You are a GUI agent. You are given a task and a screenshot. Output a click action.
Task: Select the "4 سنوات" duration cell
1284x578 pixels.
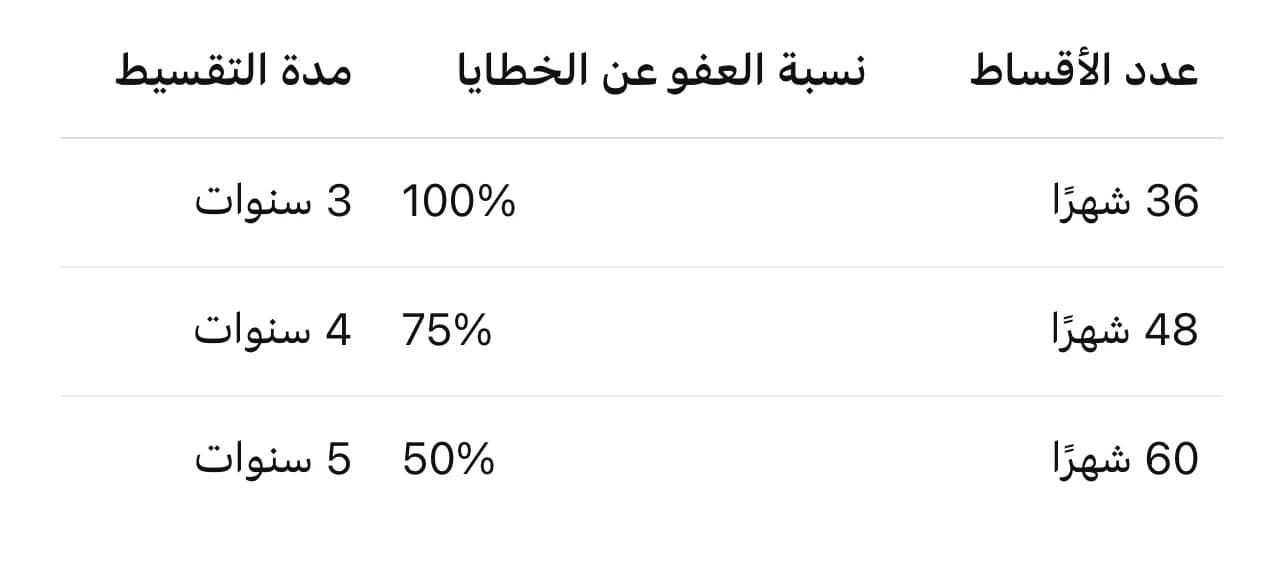coord(273,331)
